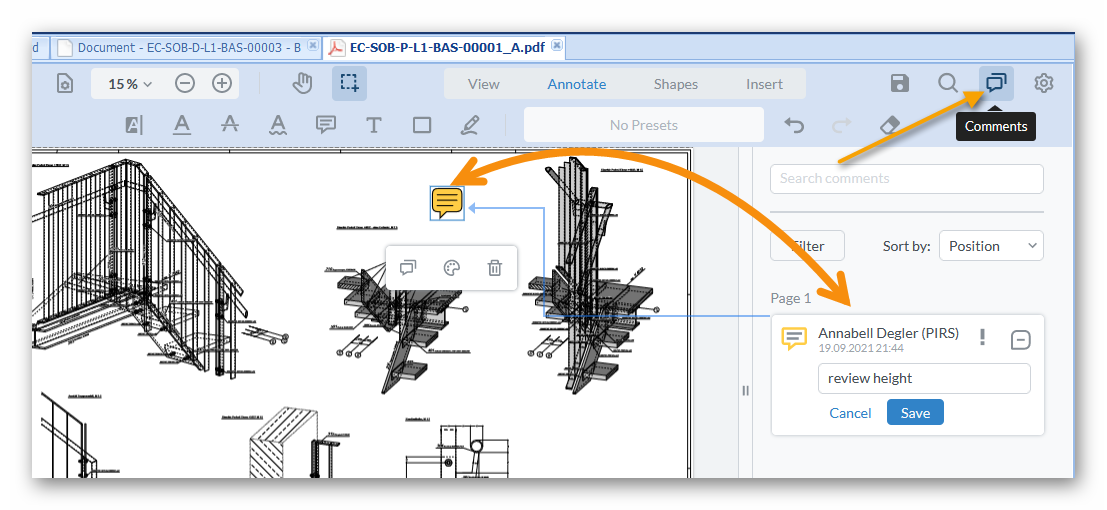The image size is (1107, 510).
Task: Click the zoom out minus icon
Action: [185, 84]
